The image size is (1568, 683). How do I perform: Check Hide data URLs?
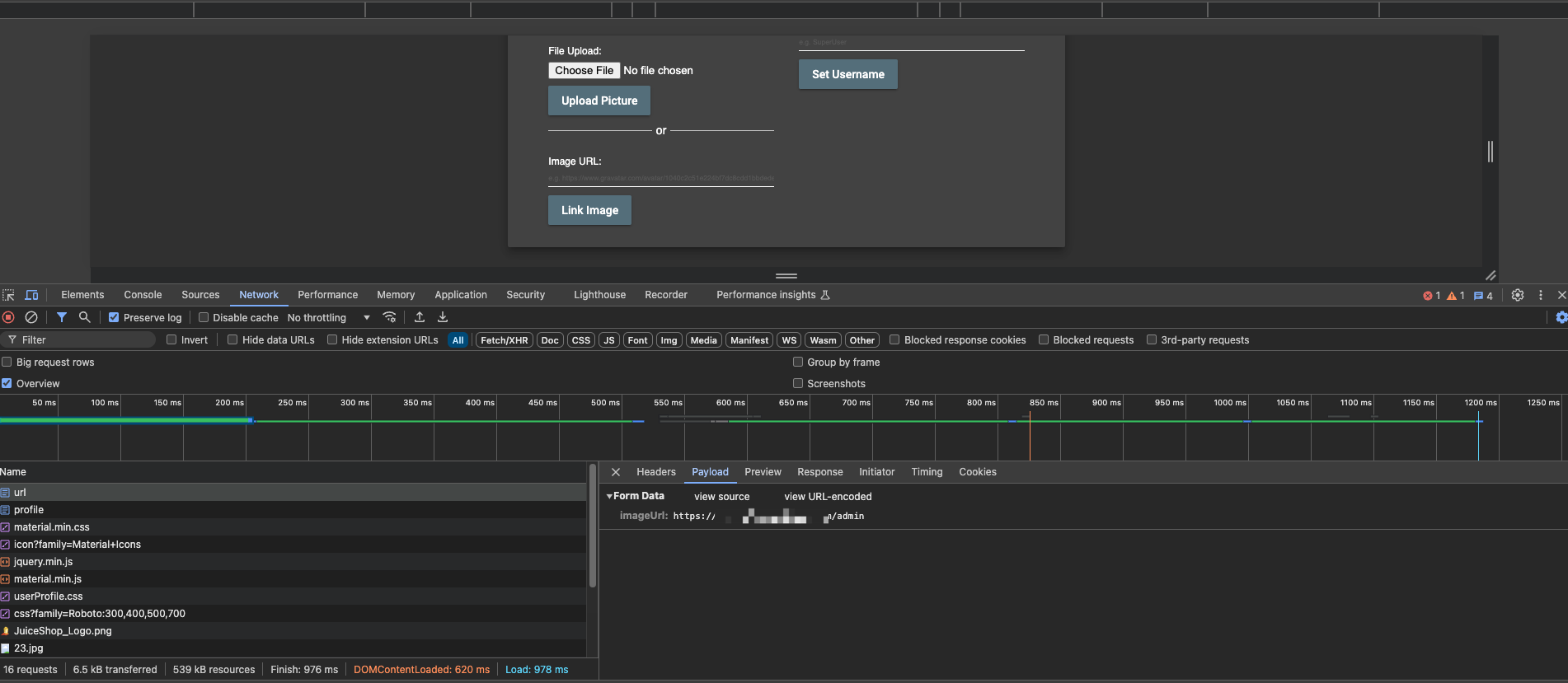coord(232,340)
